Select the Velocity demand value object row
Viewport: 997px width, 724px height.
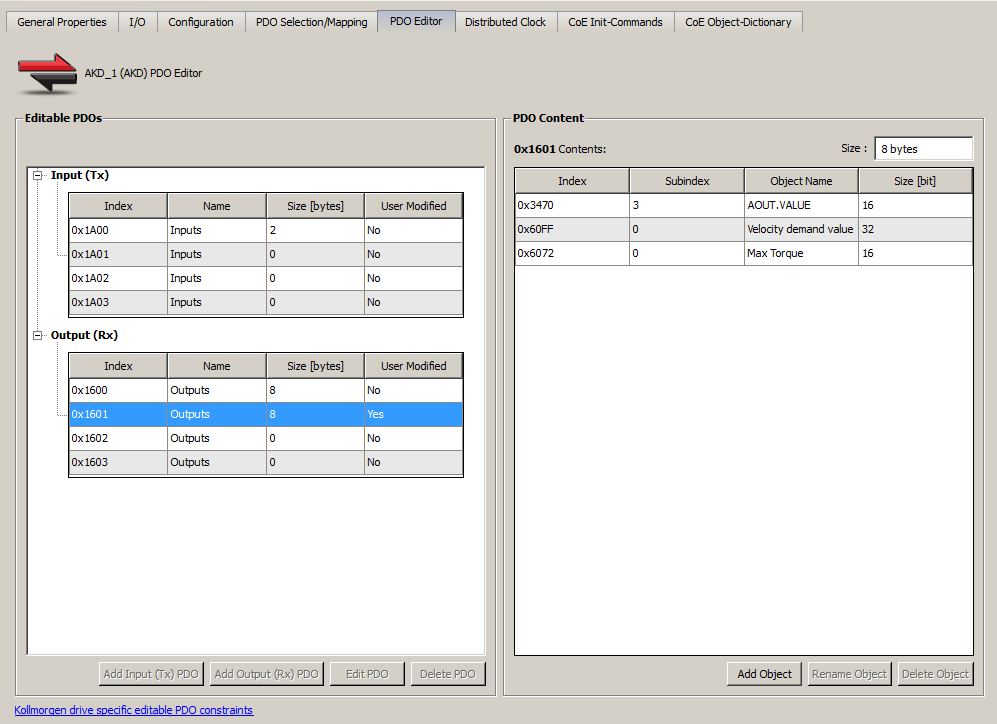743,229
